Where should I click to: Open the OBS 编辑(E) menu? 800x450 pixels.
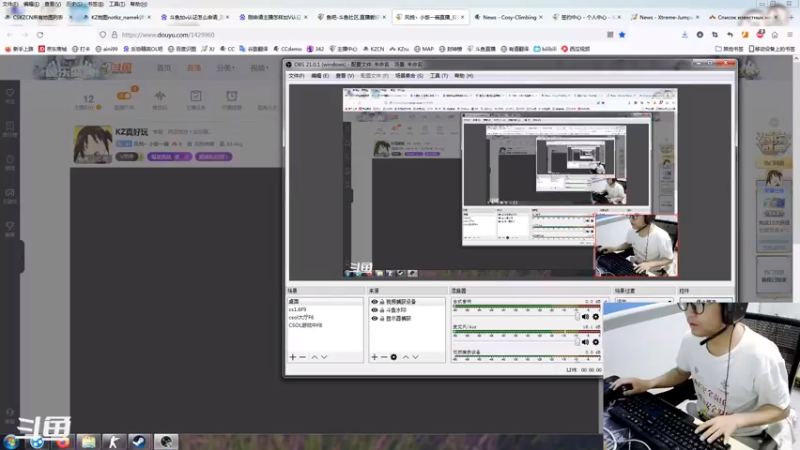(320, 76)
